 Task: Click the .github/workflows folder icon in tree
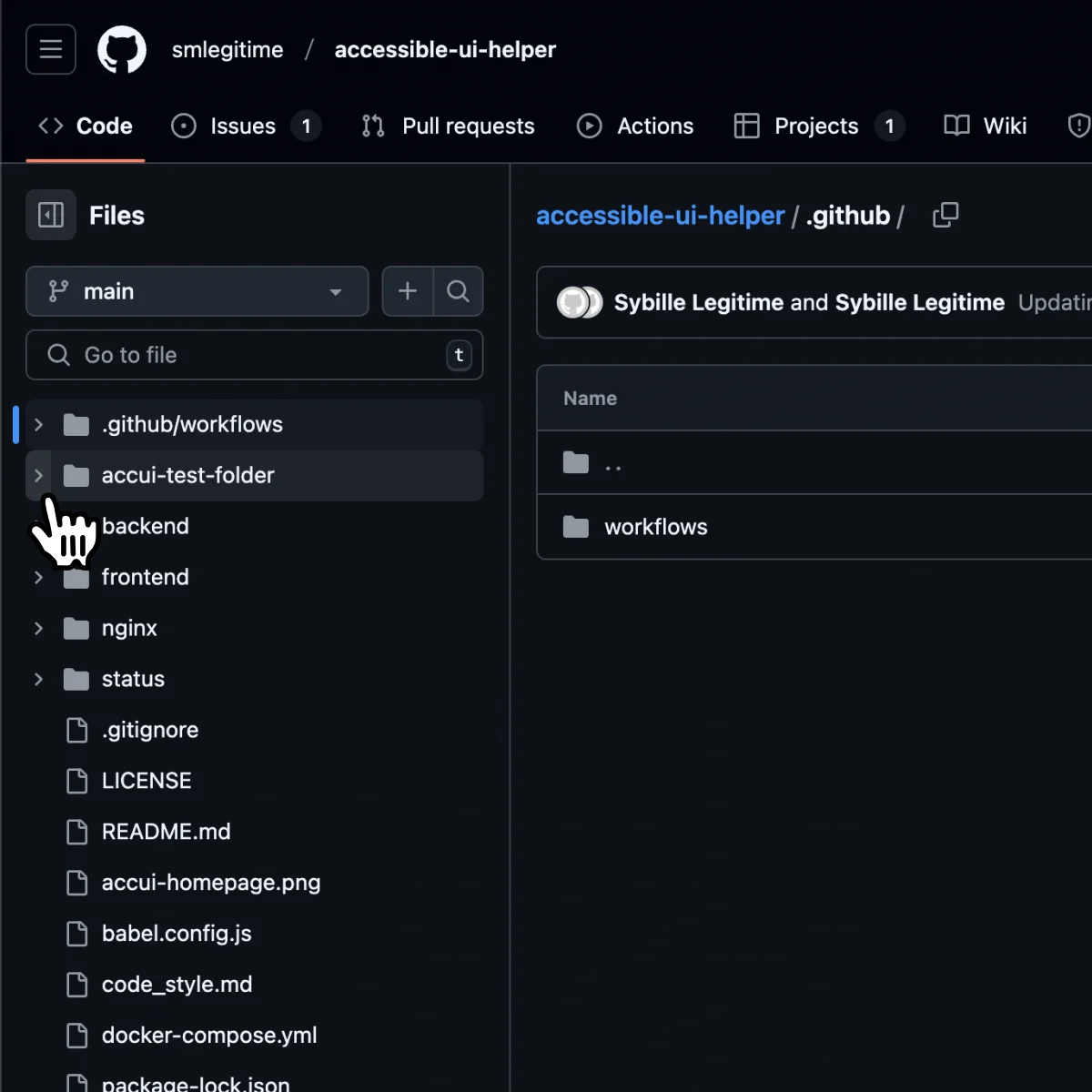point(76,424)
